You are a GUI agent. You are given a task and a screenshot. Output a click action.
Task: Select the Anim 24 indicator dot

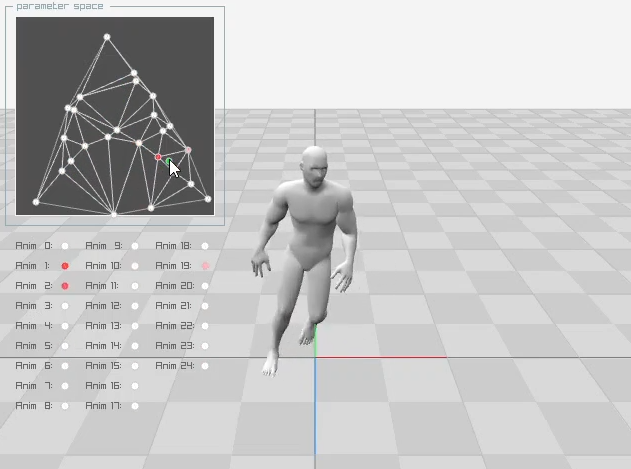[205, 366]
